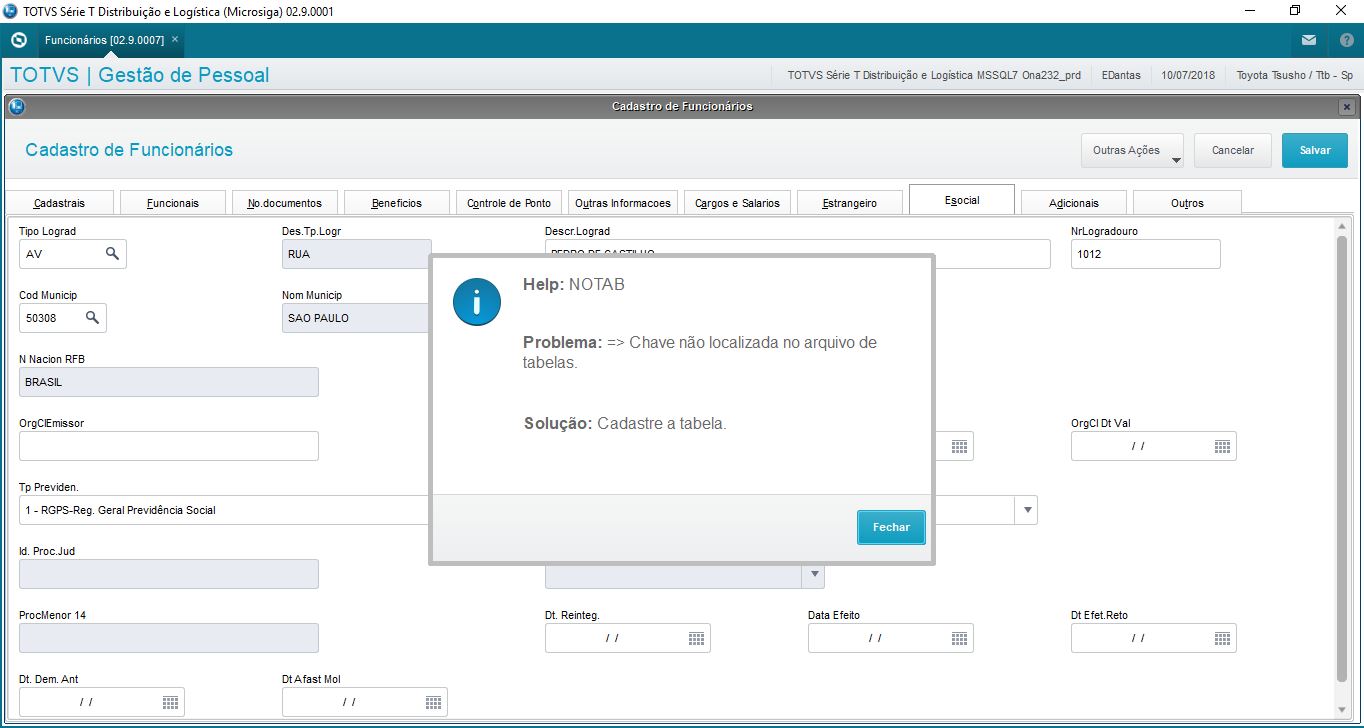Click into the OrgClEmissor input field
Screen dimensions: 1364x728
click(169, 446)
